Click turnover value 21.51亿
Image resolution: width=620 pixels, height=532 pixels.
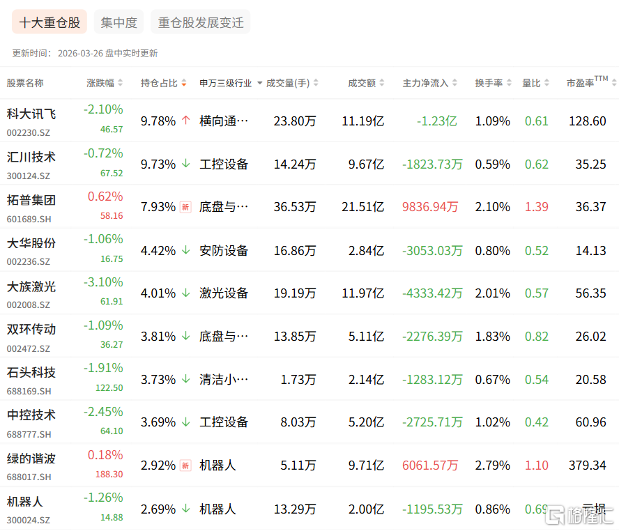click(363, 206)
